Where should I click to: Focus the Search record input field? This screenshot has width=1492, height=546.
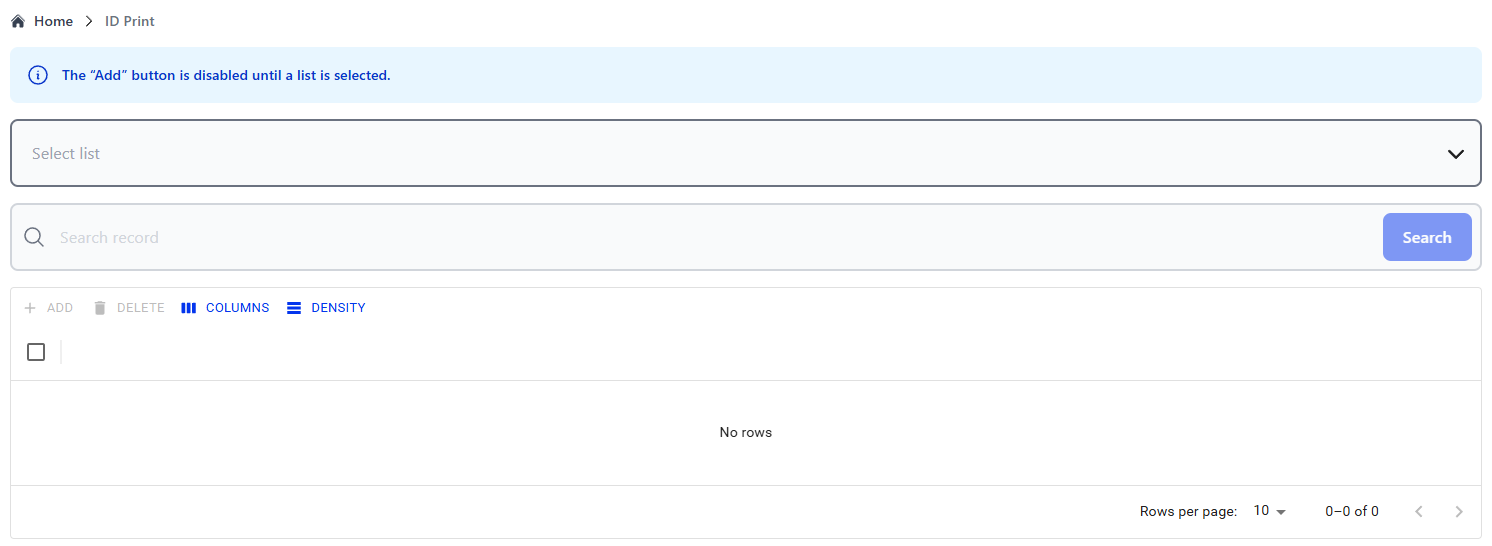[x=715, y=237]
